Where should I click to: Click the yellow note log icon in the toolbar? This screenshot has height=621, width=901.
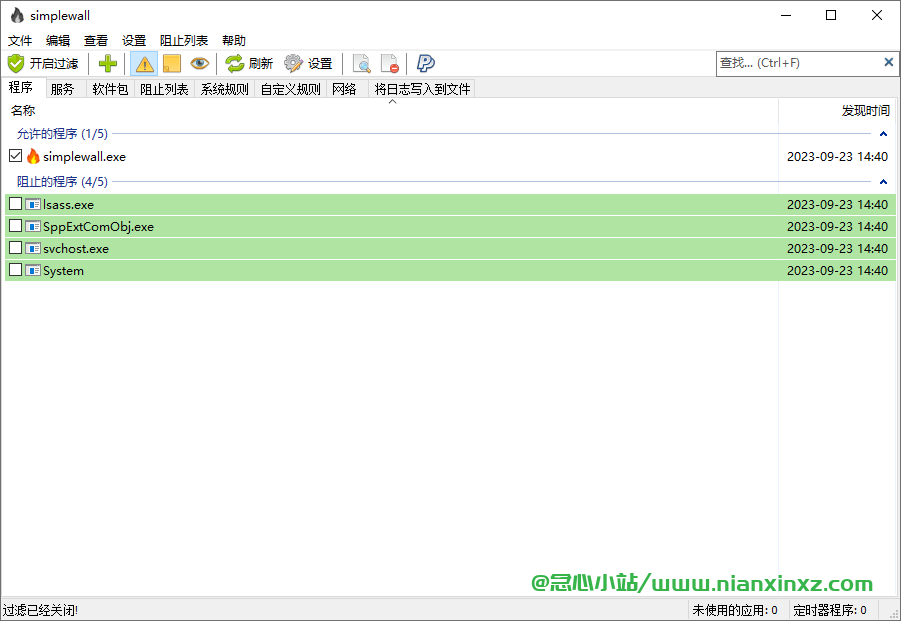click(172, 63)
